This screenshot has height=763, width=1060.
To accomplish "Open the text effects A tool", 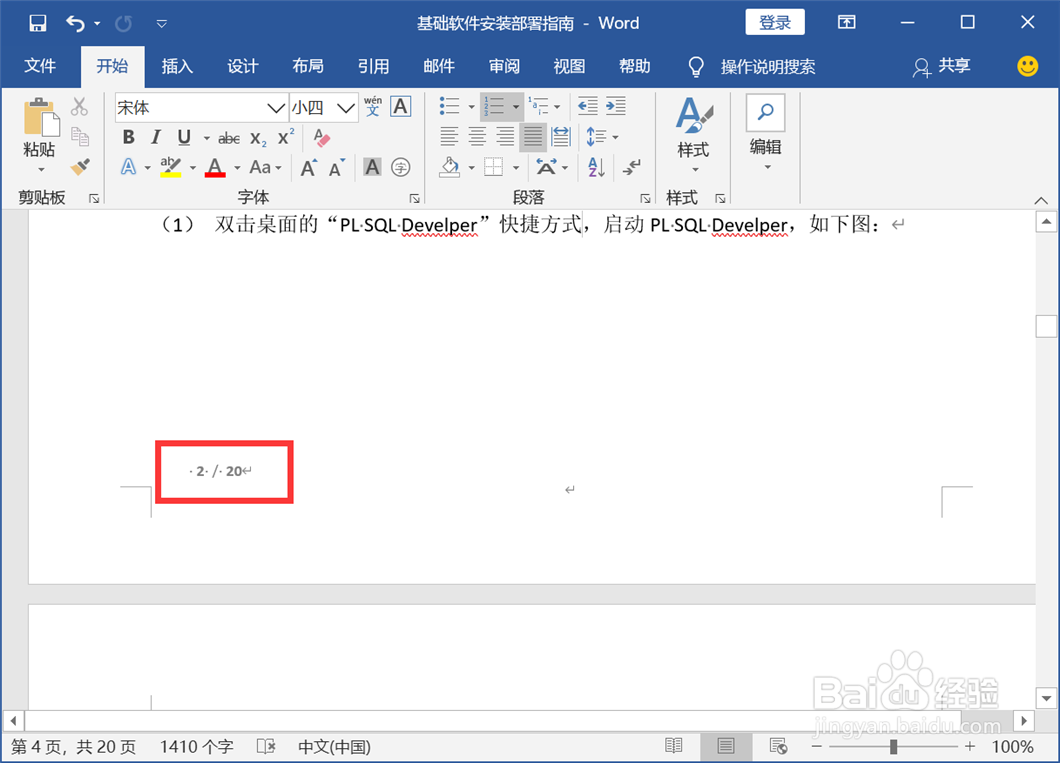I will [128, 167].
